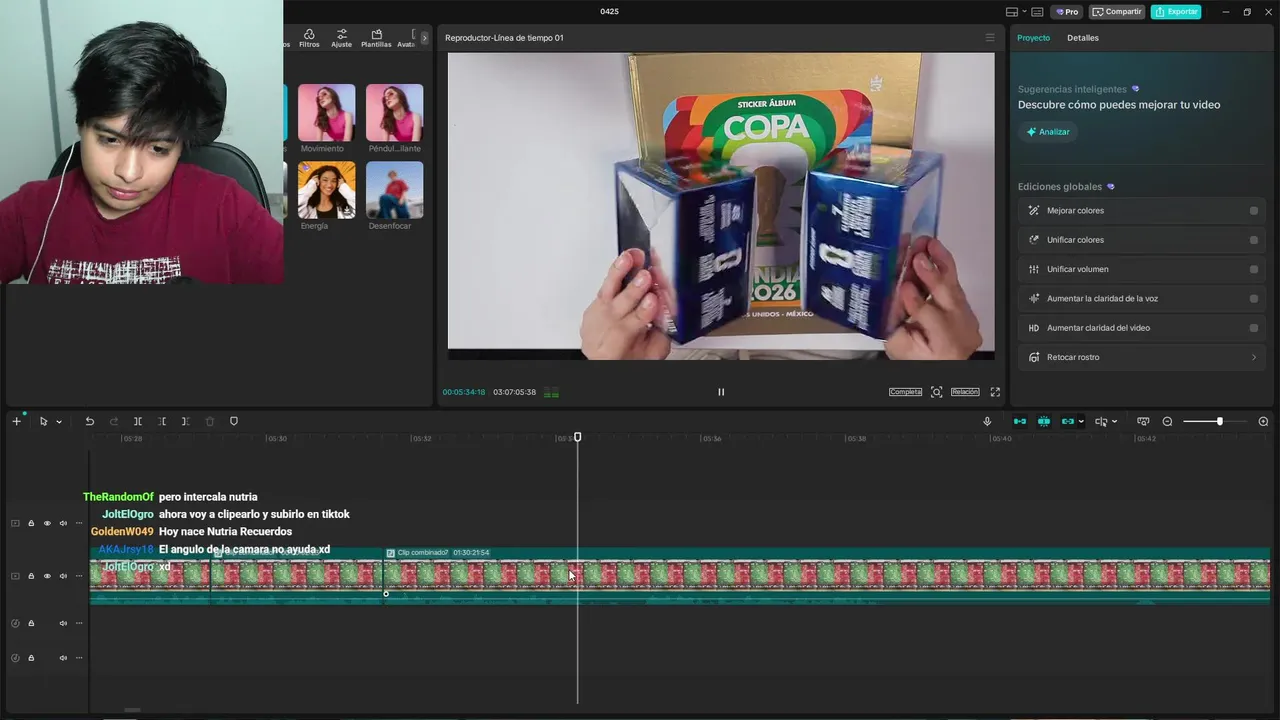The height and width of the screenshot is (720, 1280).
Task: Click the player zoom magnifier icon
Action: (x=936, y=392)
